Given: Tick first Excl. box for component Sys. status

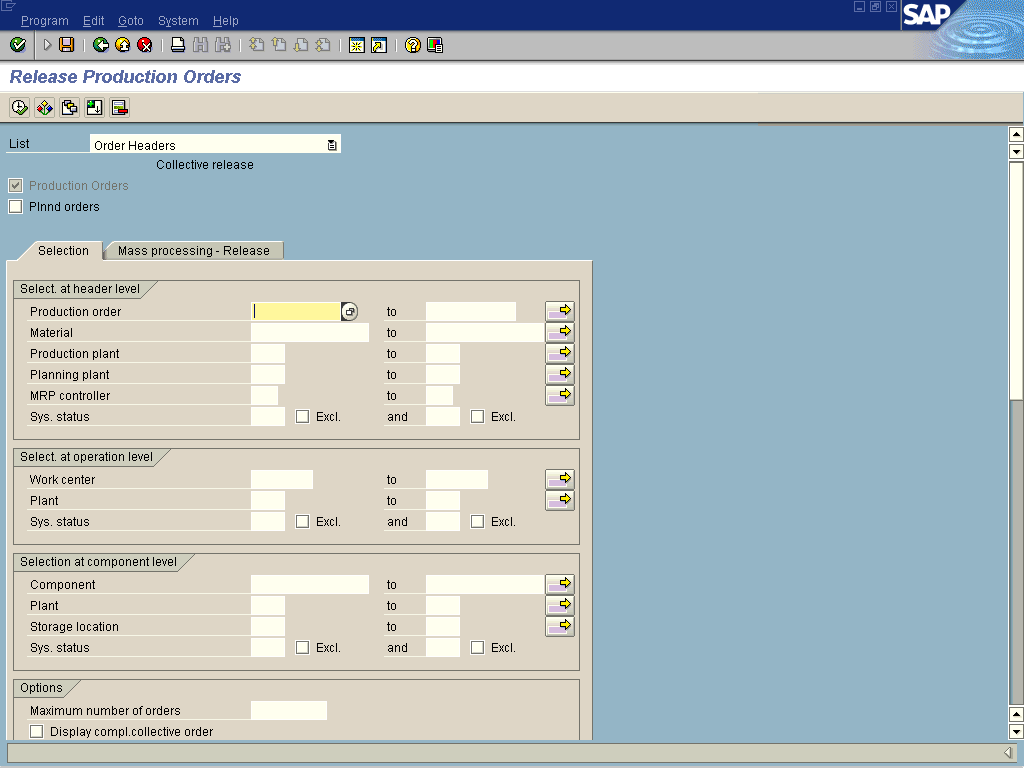Looking at the screenshot, I should [x=302, y=647].
